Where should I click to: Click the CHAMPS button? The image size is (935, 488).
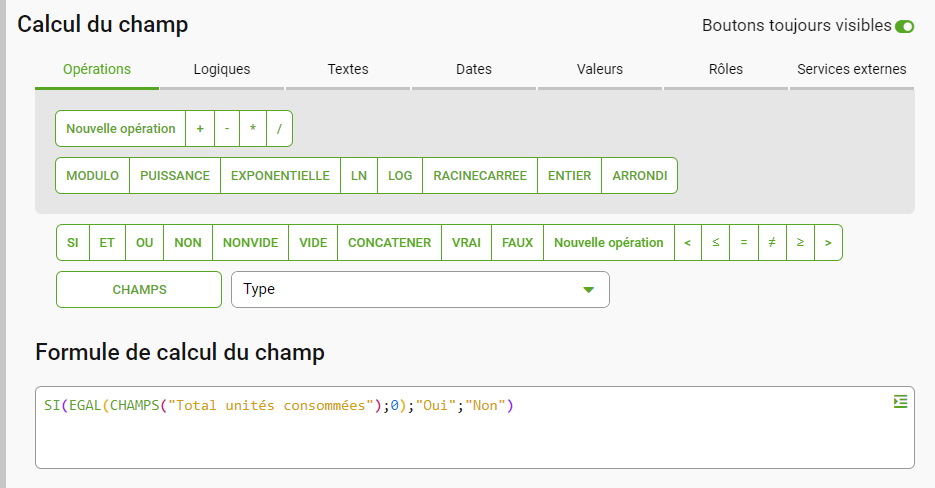point(139,289)
